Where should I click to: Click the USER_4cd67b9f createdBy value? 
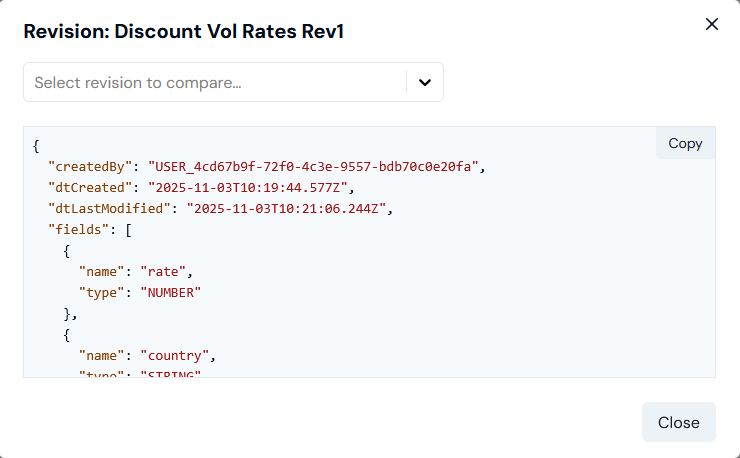point(316,166)
